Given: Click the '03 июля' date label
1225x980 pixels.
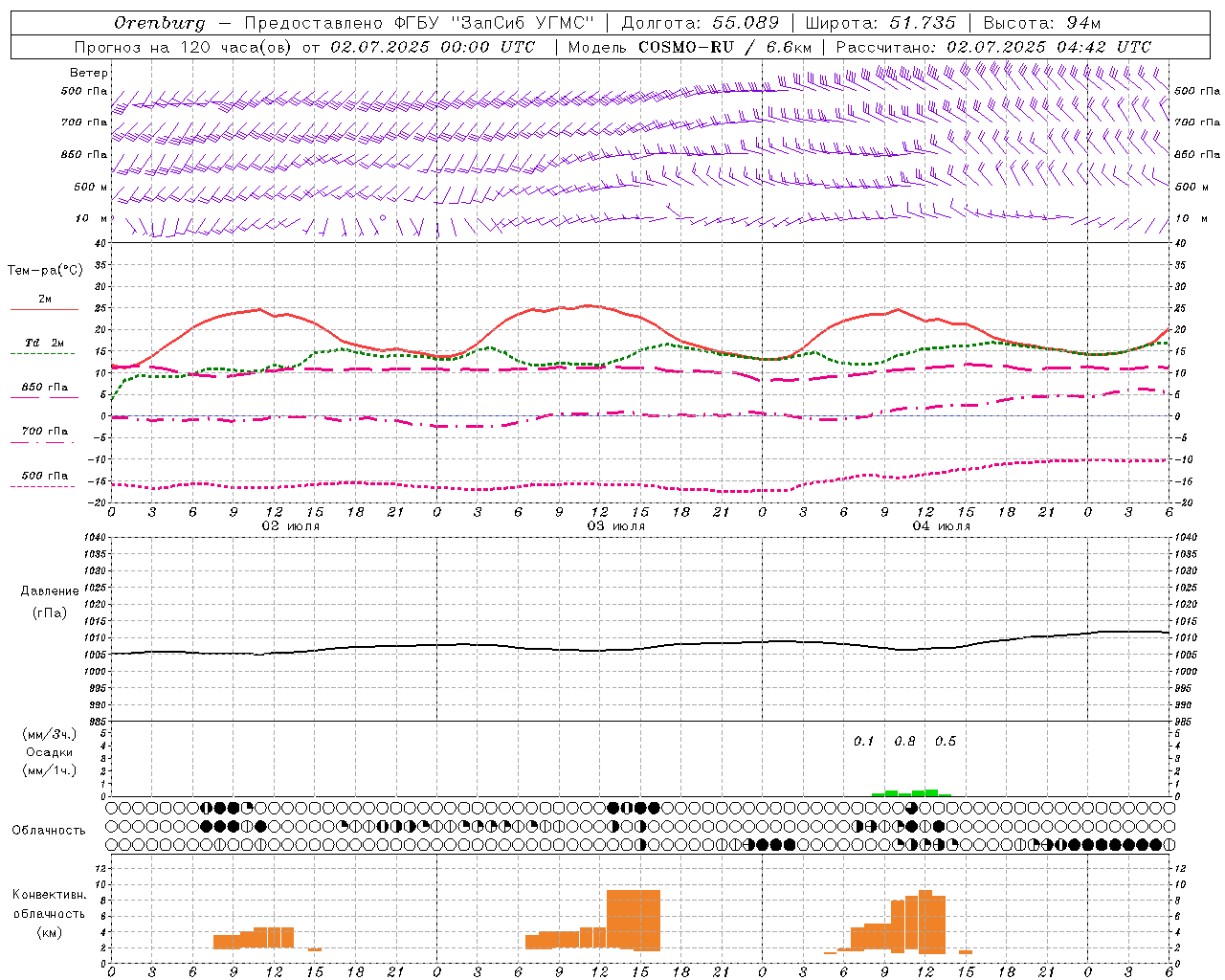Looking at the screenshot, I should coord(616,526).
